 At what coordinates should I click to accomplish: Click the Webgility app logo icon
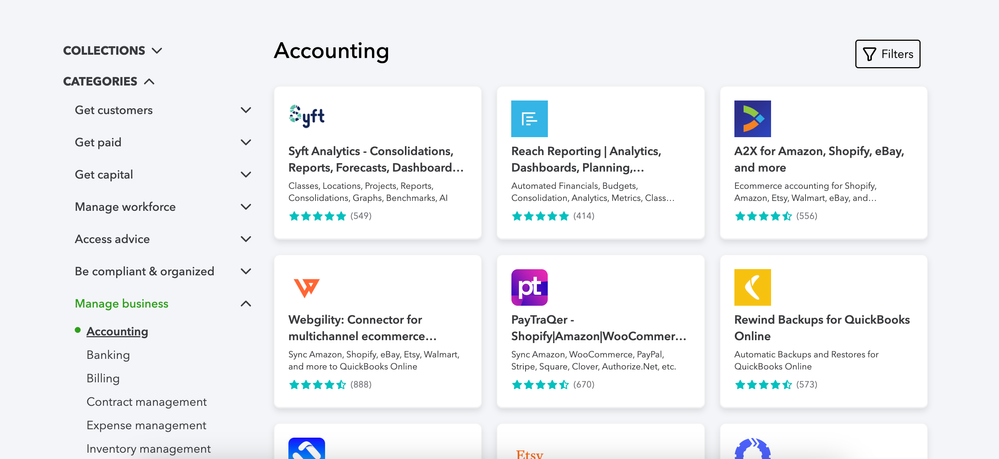point(307,287)
